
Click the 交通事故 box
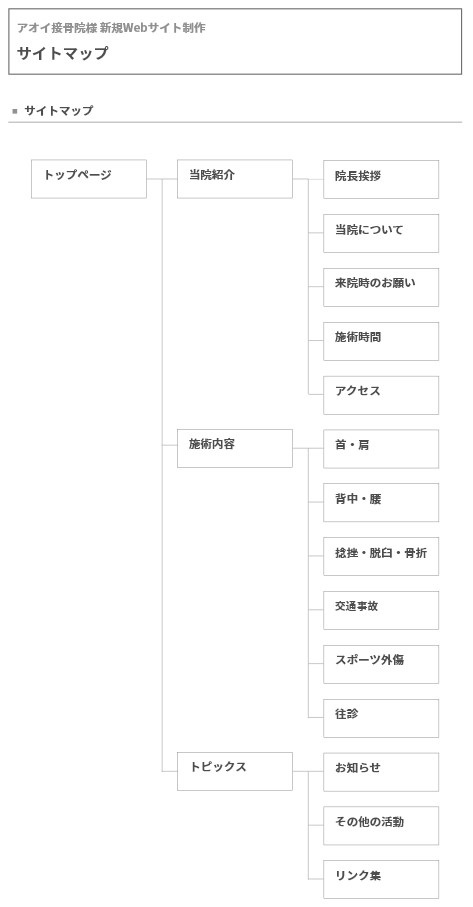point(380,610)
